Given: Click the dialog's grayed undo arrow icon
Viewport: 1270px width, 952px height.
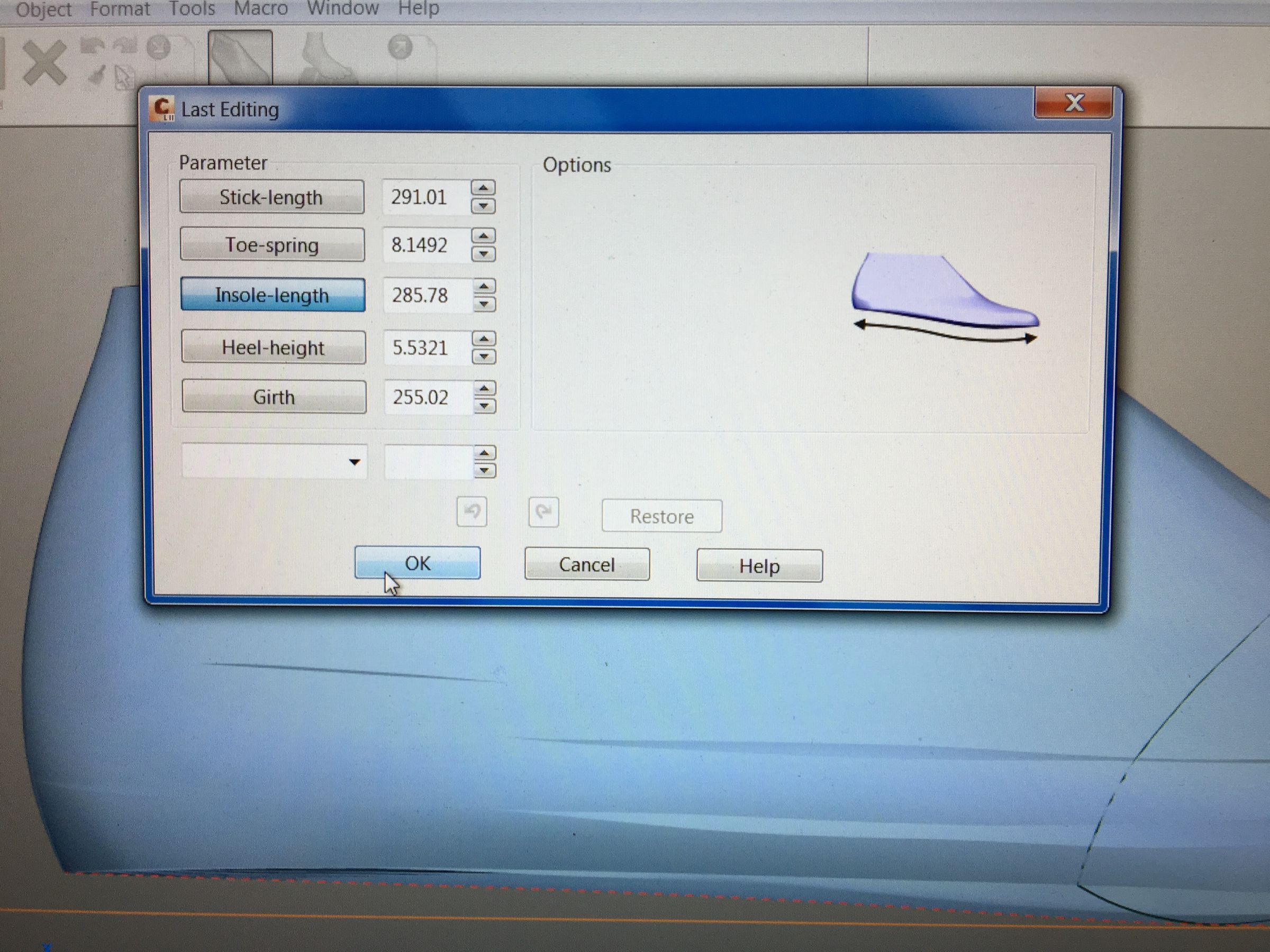Looking at the screenshot, I should coord(471,511).
